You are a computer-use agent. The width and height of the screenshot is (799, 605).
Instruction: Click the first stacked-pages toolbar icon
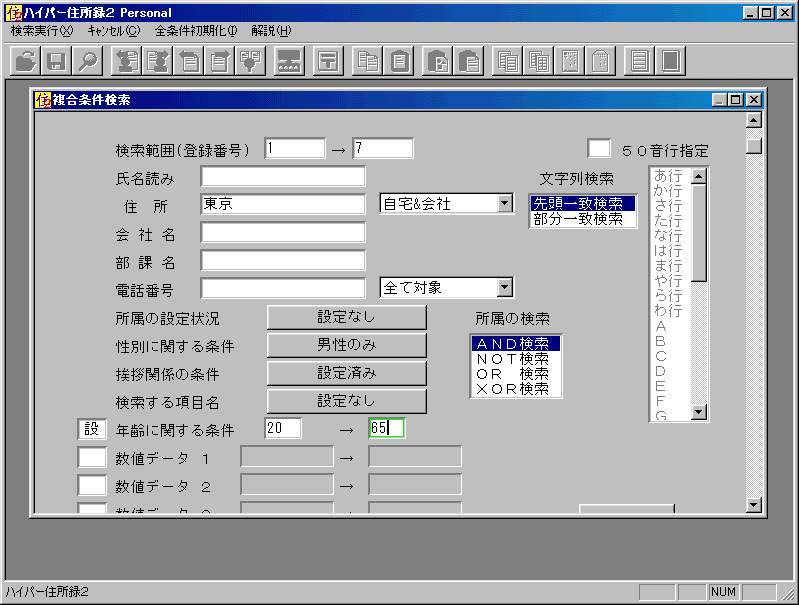pos(508,61)
